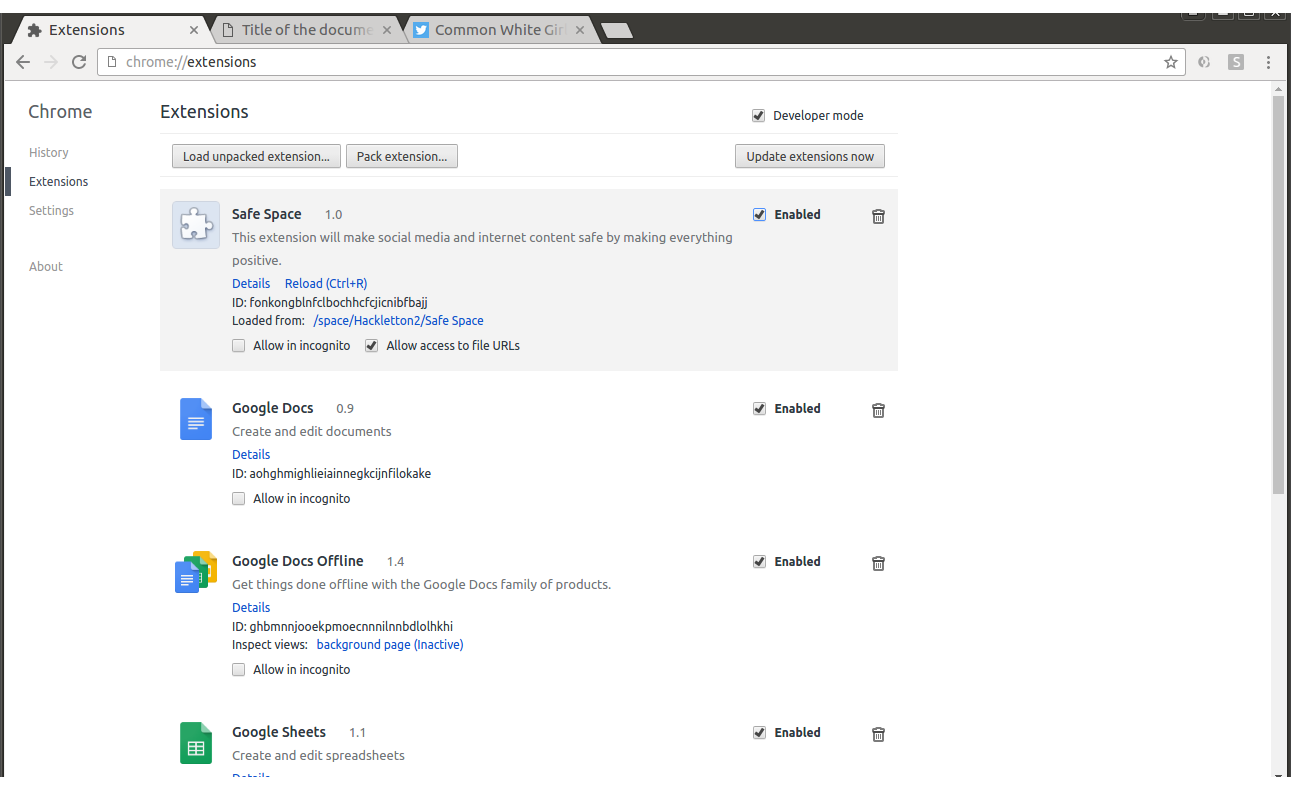Click Pack extension button
The height and width of the screenshot is (790, 1291).
[402, 156]
